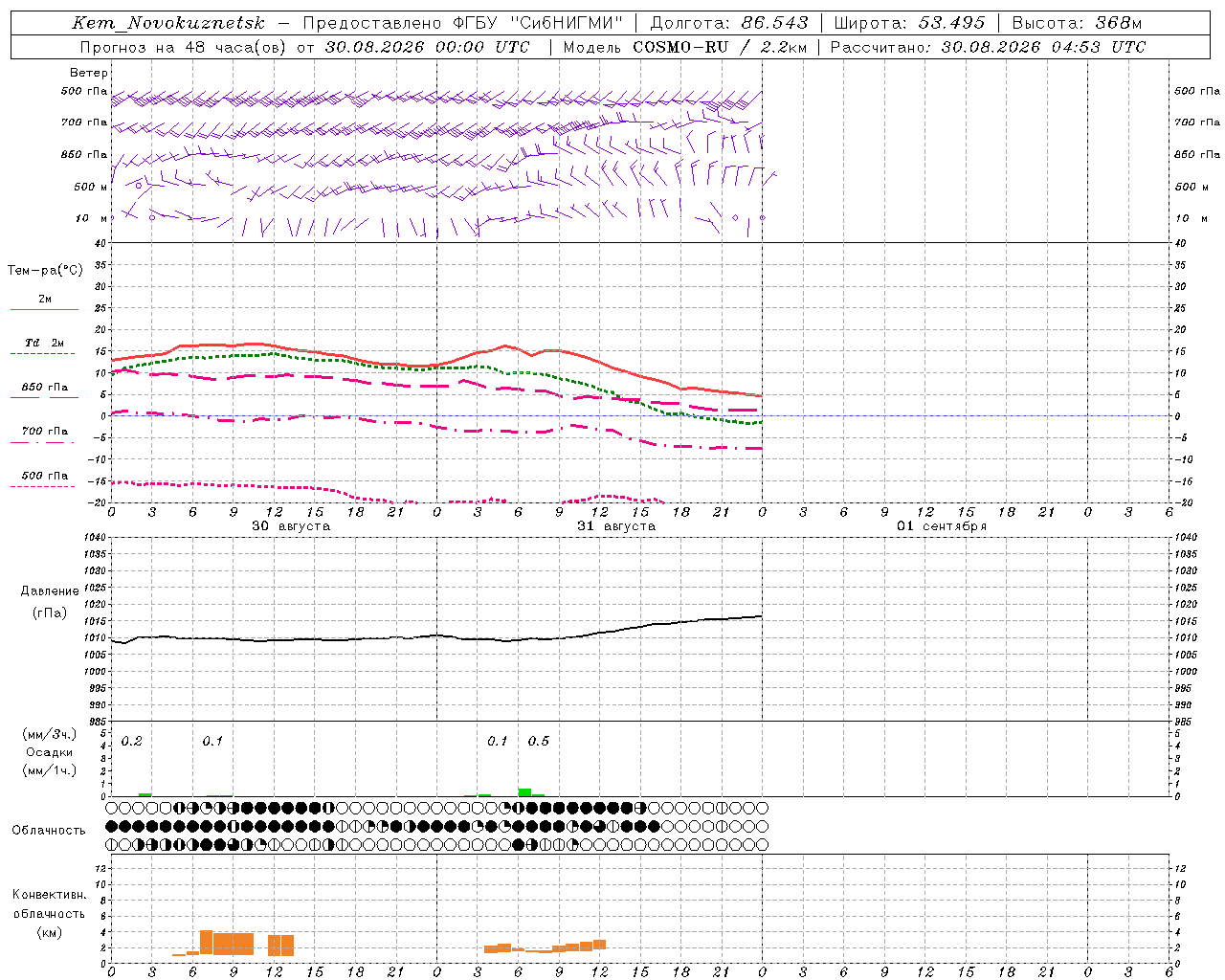Image resolution: width=1225 pixels, height=980 pixels.
Task: Click the Рассчитано 30.08.2026 04:53 UTC timestamp
Action: coord(988,47)
